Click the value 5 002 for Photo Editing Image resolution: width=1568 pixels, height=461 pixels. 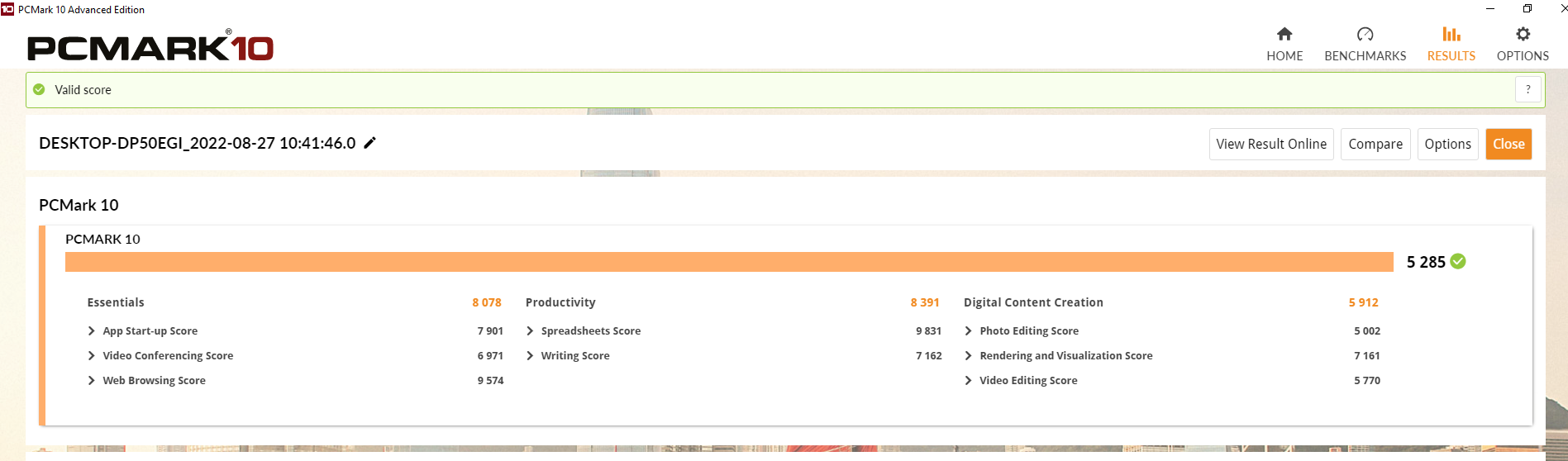click(1367, 330)
